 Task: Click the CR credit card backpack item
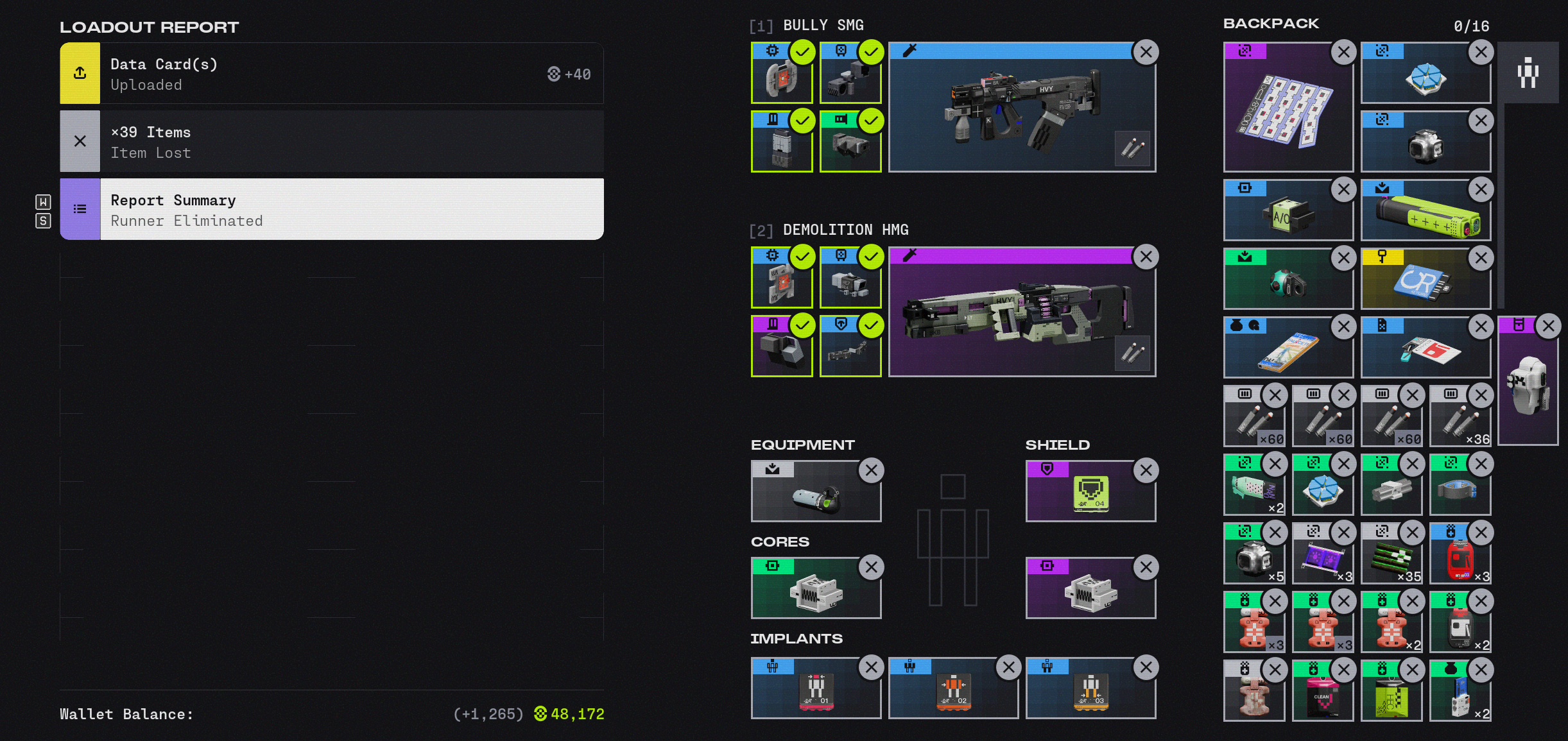(x=1426, y=279)
